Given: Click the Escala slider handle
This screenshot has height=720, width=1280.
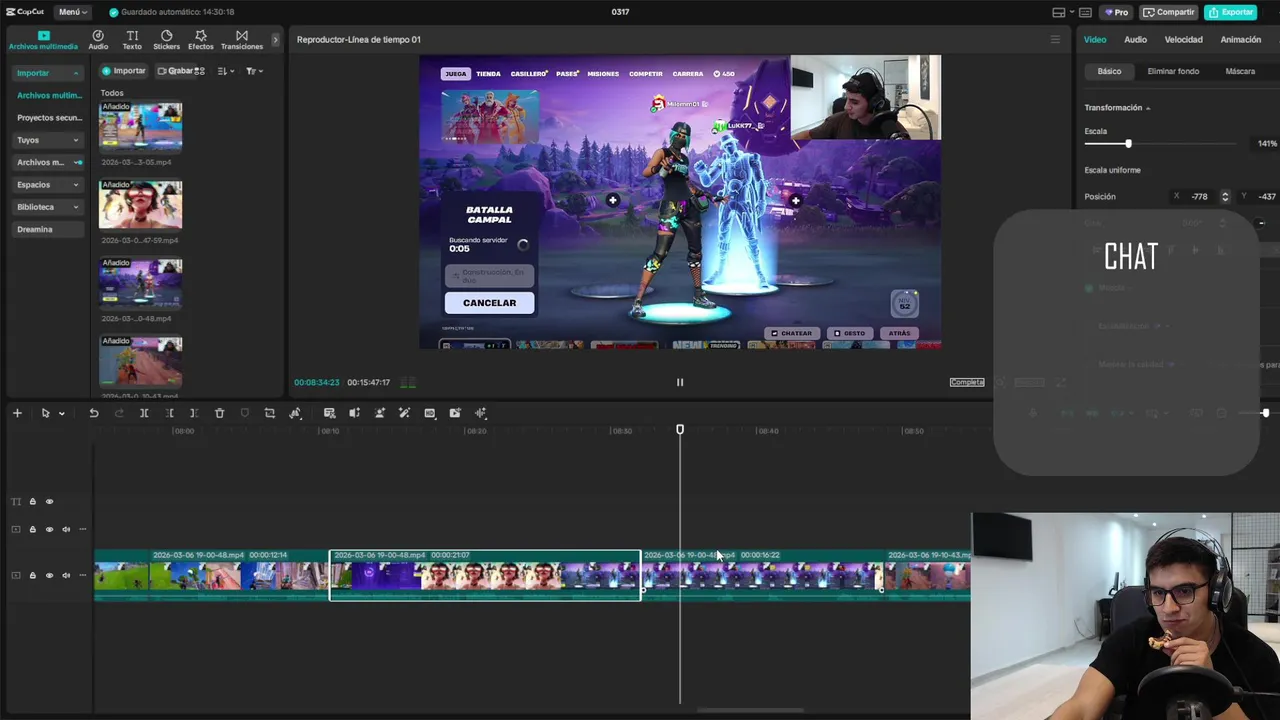Looking at the screenshot, I should click(1128, 144).
